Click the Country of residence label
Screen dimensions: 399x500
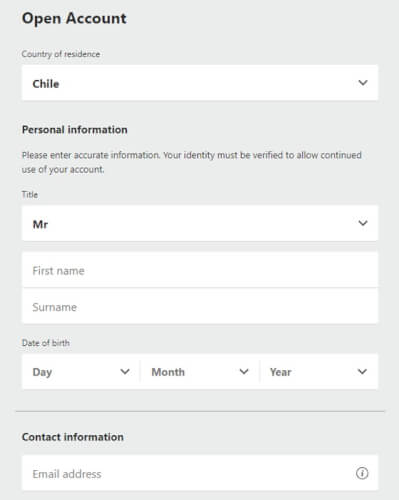coord(61,54)
